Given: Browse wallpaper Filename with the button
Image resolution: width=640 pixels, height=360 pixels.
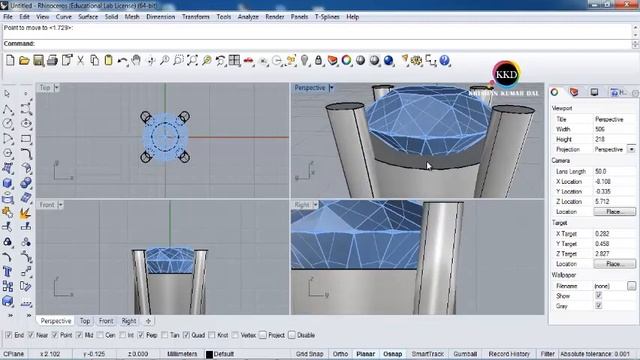Looking at the screenshot, I should [x=631, y=286].
